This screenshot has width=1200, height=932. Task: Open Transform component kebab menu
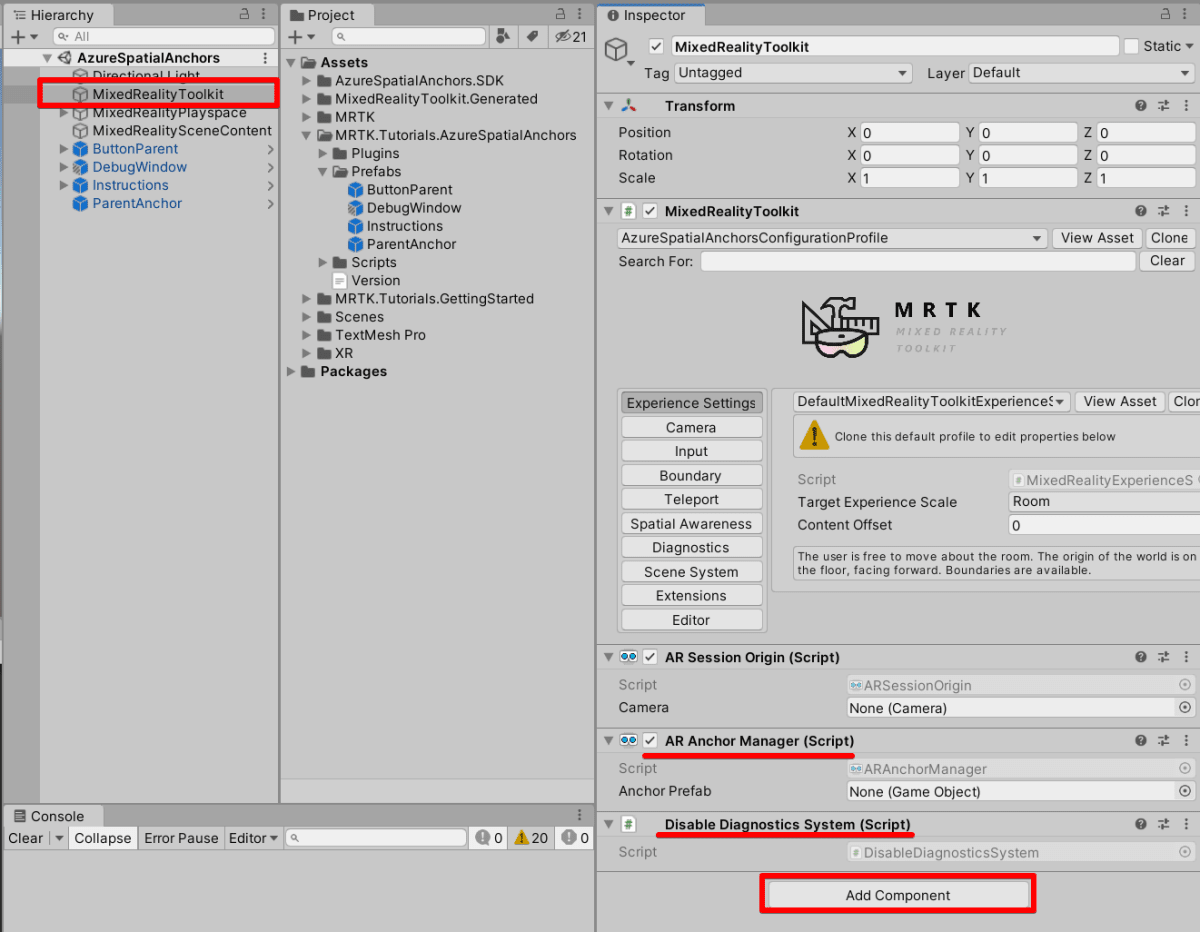[1185, 106]
